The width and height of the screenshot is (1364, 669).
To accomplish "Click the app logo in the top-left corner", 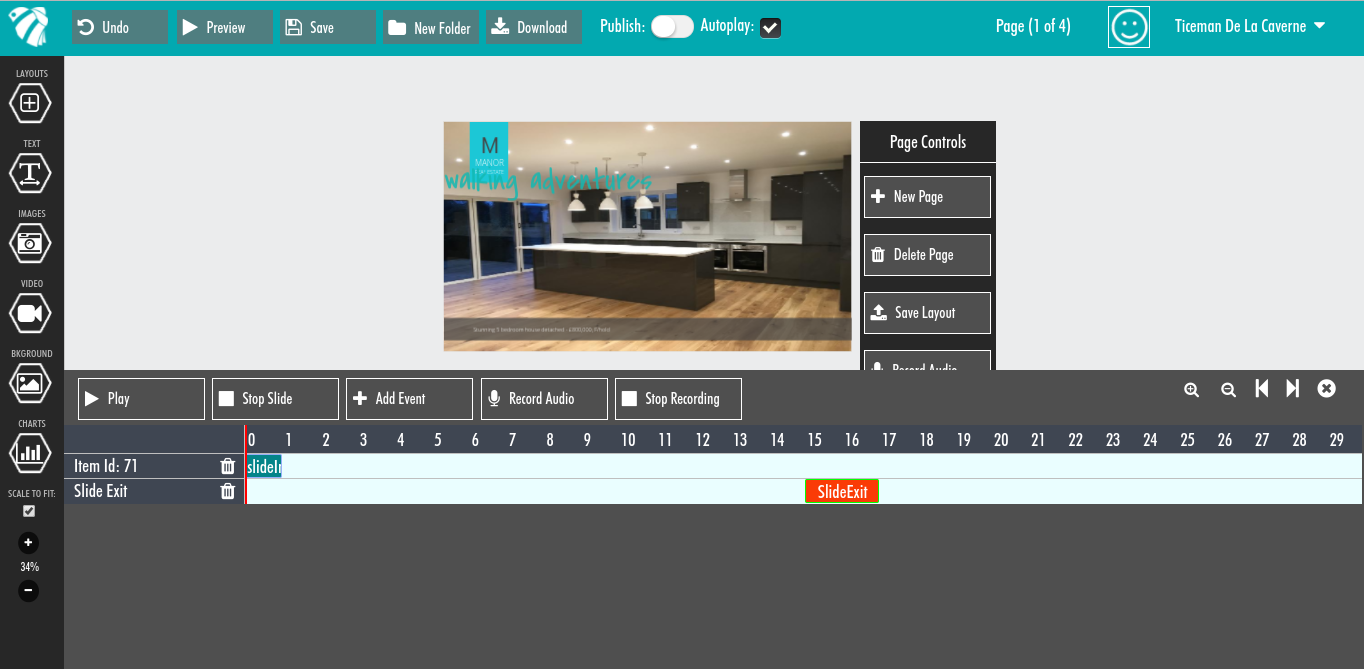I will coord(28,28).
